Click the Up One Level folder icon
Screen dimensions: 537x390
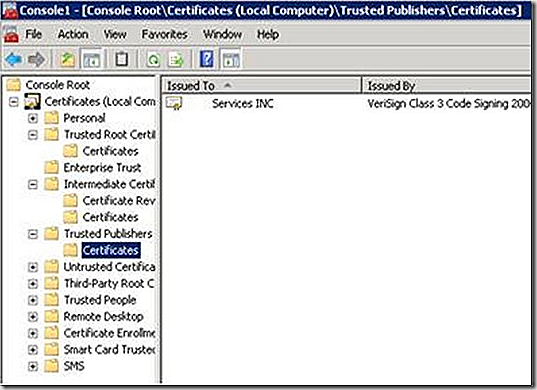(x=68, y=60)
